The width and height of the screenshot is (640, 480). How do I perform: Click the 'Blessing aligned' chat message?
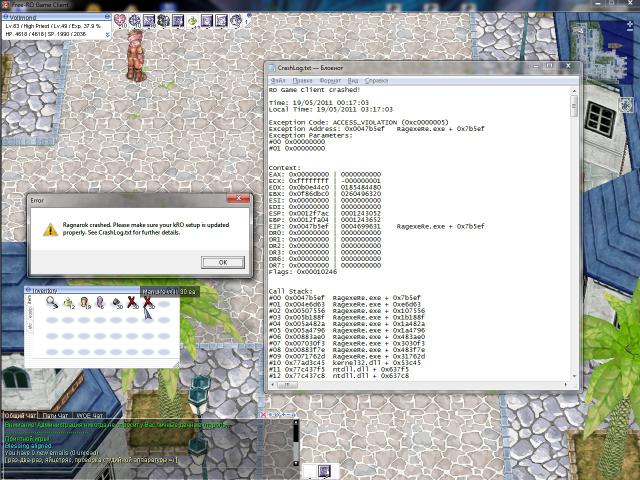point(28,446)
